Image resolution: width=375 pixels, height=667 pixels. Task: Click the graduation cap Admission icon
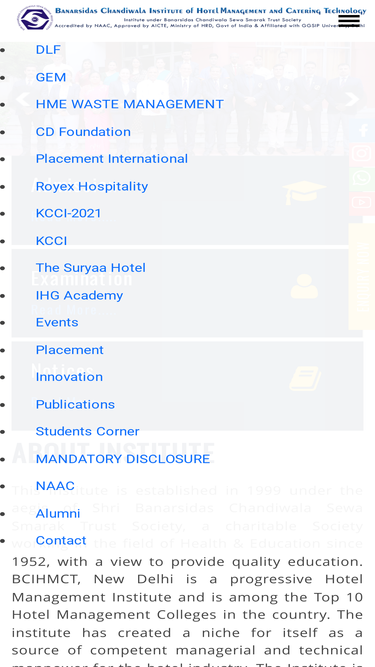click(x=304, y=193)
